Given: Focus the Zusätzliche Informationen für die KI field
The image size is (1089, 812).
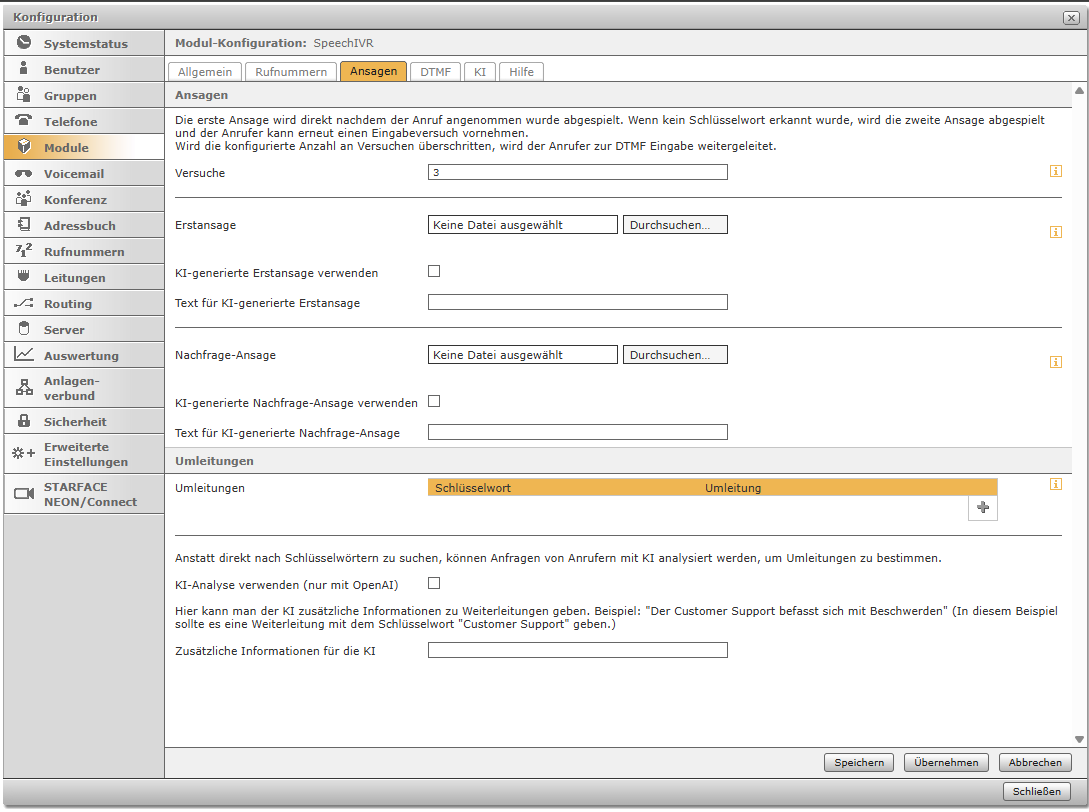Looking at the screenshot, I should pyautogui.click(x=577, y=650).
